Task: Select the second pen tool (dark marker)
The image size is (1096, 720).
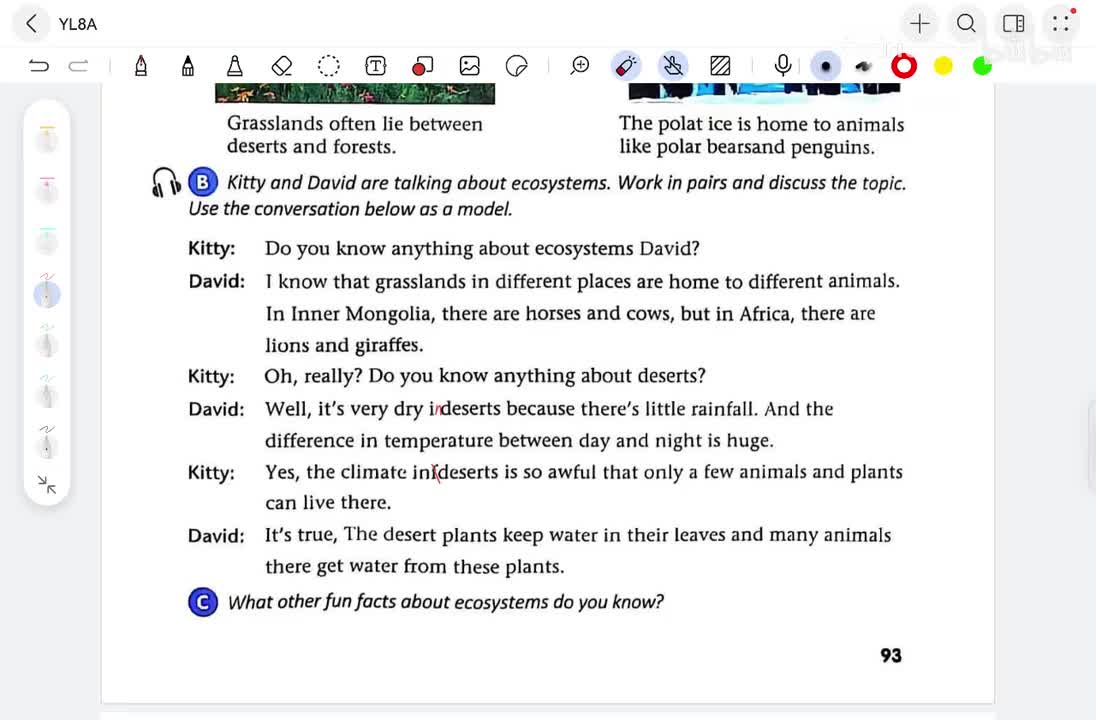Action: (187, 66)
